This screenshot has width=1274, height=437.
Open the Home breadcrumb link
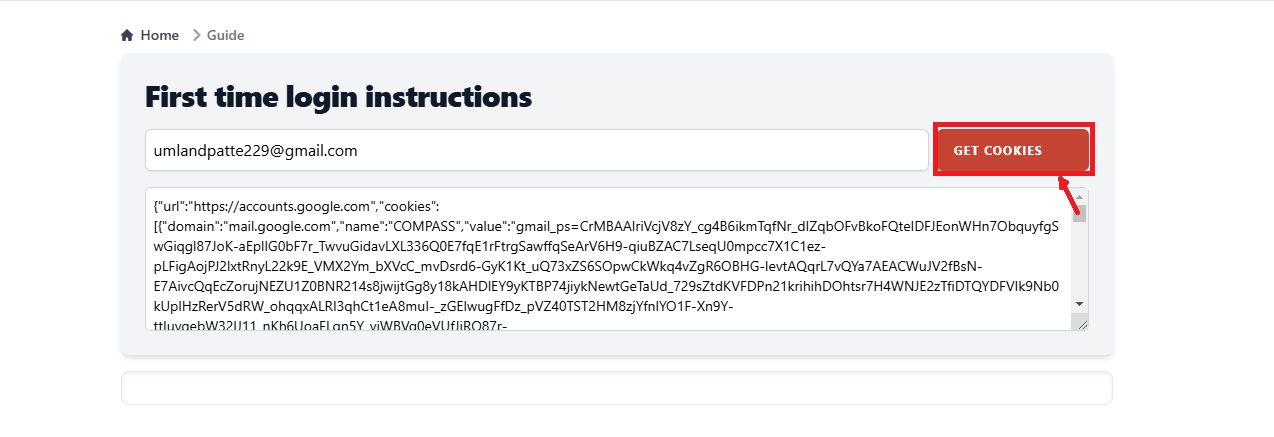pos(159,36)
